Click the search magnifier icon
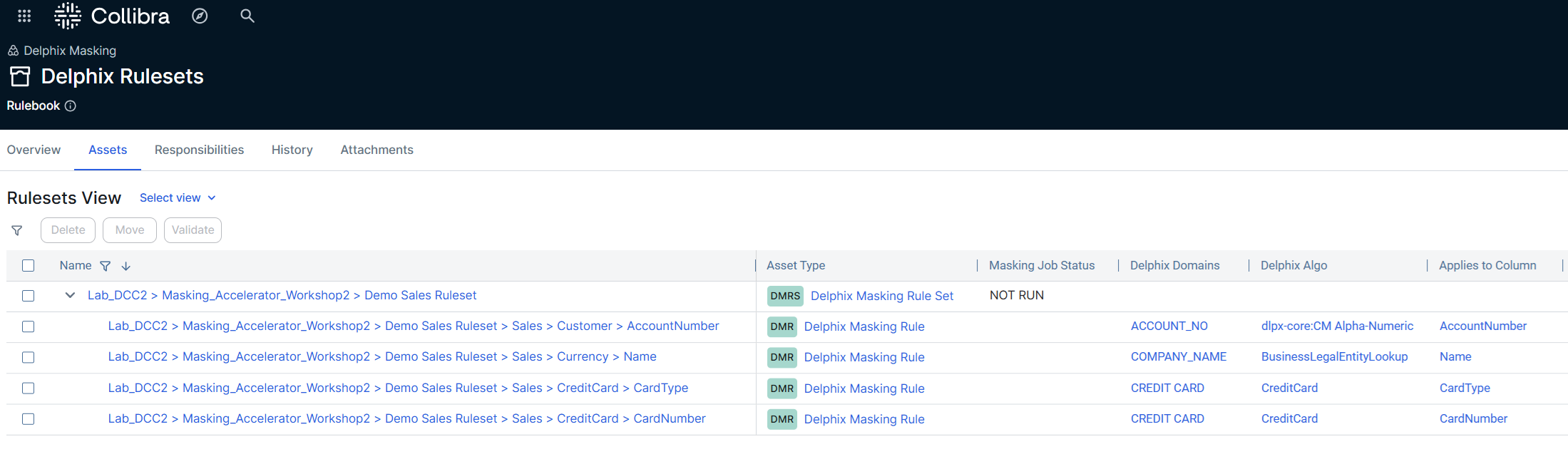Screen dimensions: 1568x474 click(247, 16)
